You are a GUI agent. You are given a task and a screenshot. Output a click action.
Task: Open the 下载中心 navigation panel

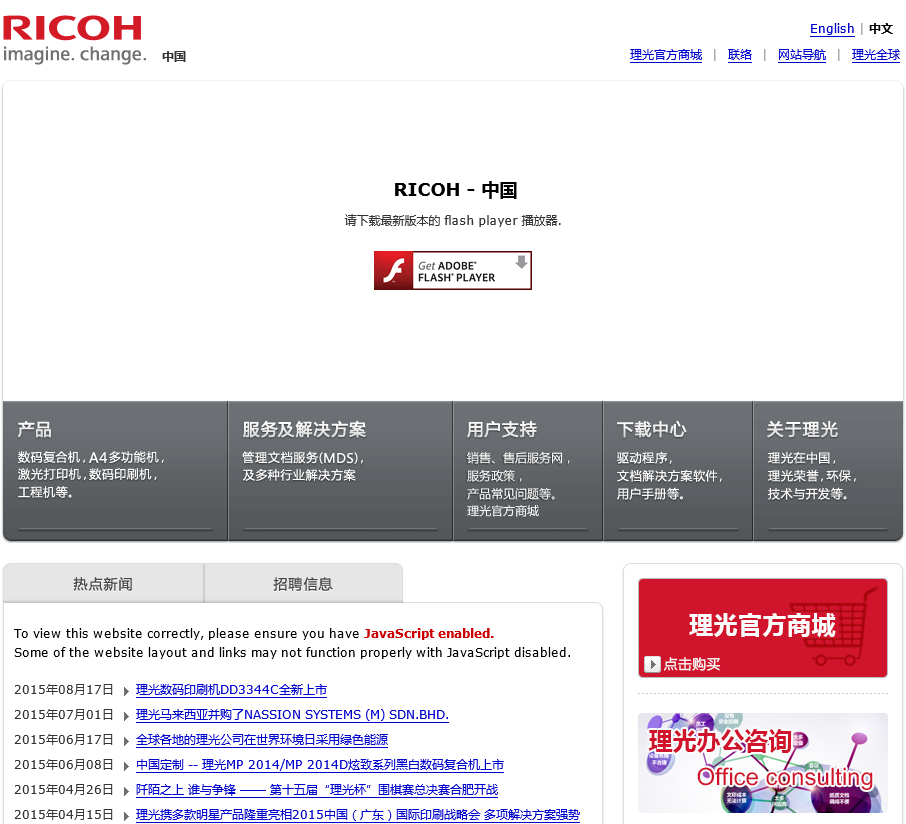[x=678, y=471]
